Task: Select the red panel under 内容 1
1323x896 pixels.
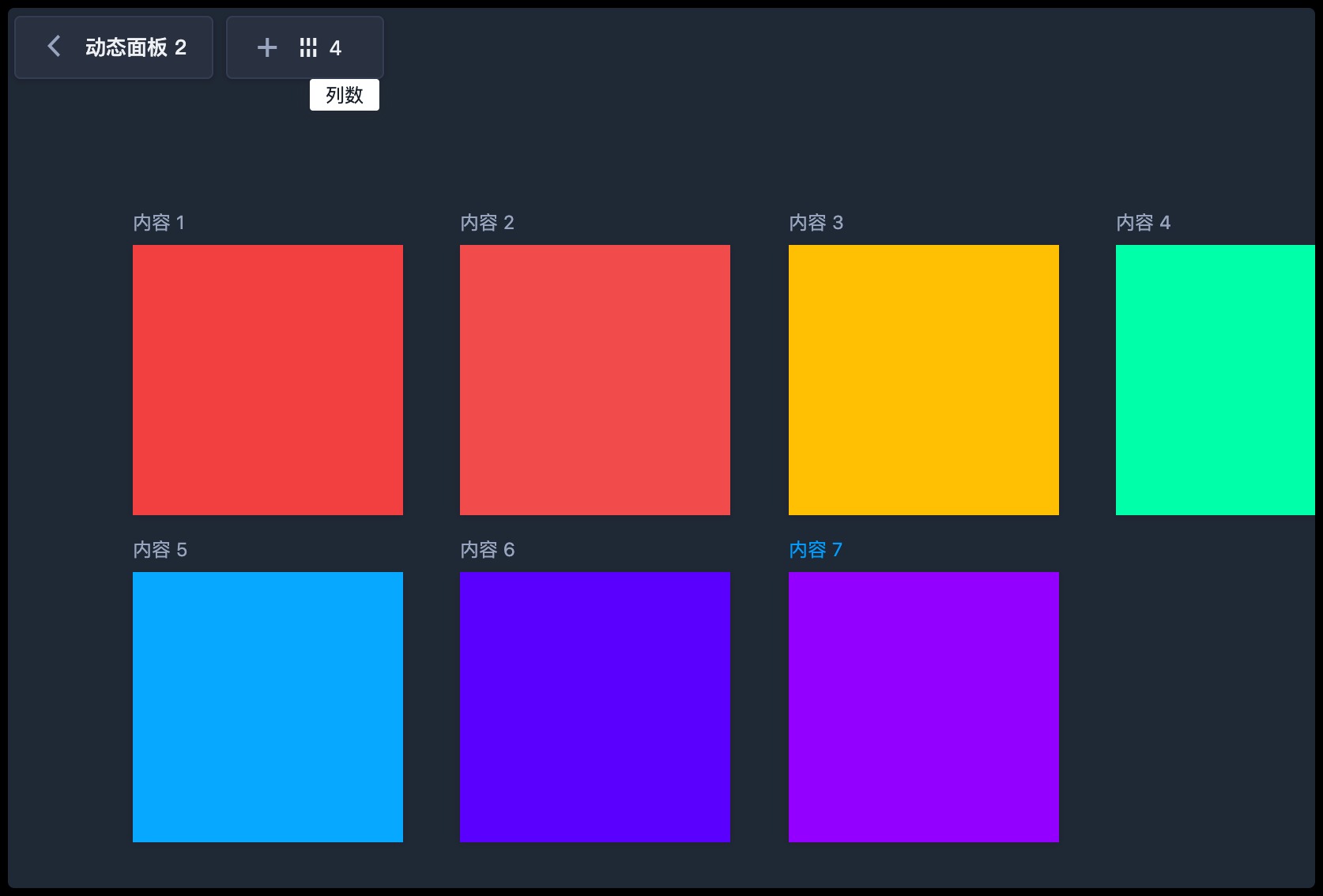Action: [x=268, y=380]
